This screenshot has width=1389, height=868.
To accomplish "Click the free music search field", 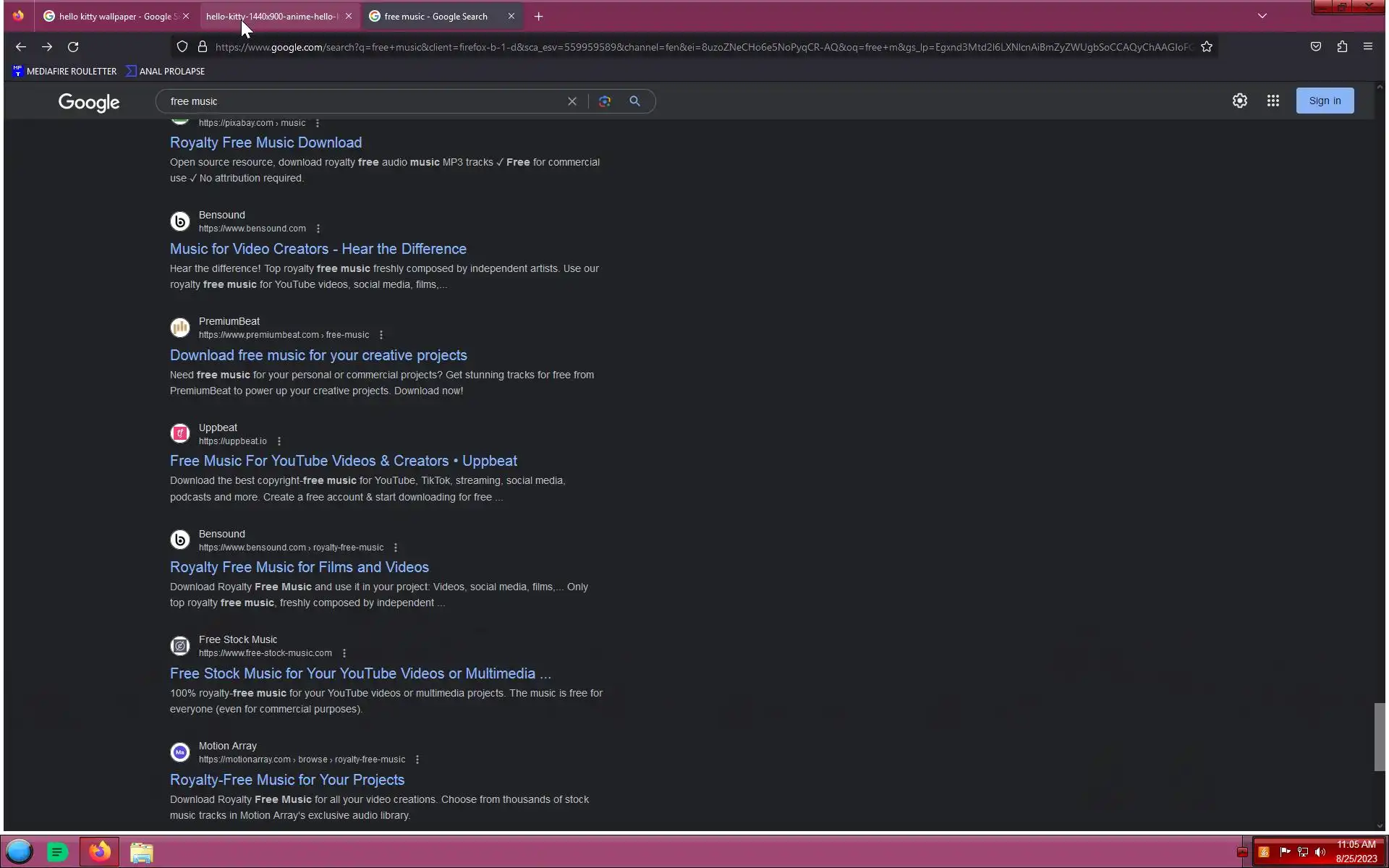I will tap(362, 101).
